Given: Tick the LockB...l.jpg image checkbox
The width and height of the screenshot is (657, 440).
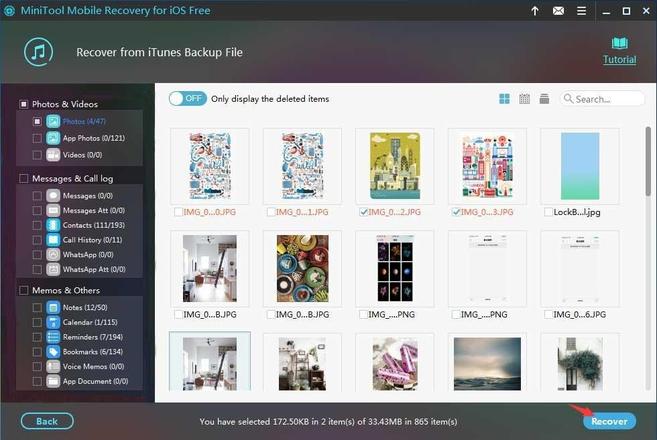Looking at the screenshot, I should pos(546,212).
